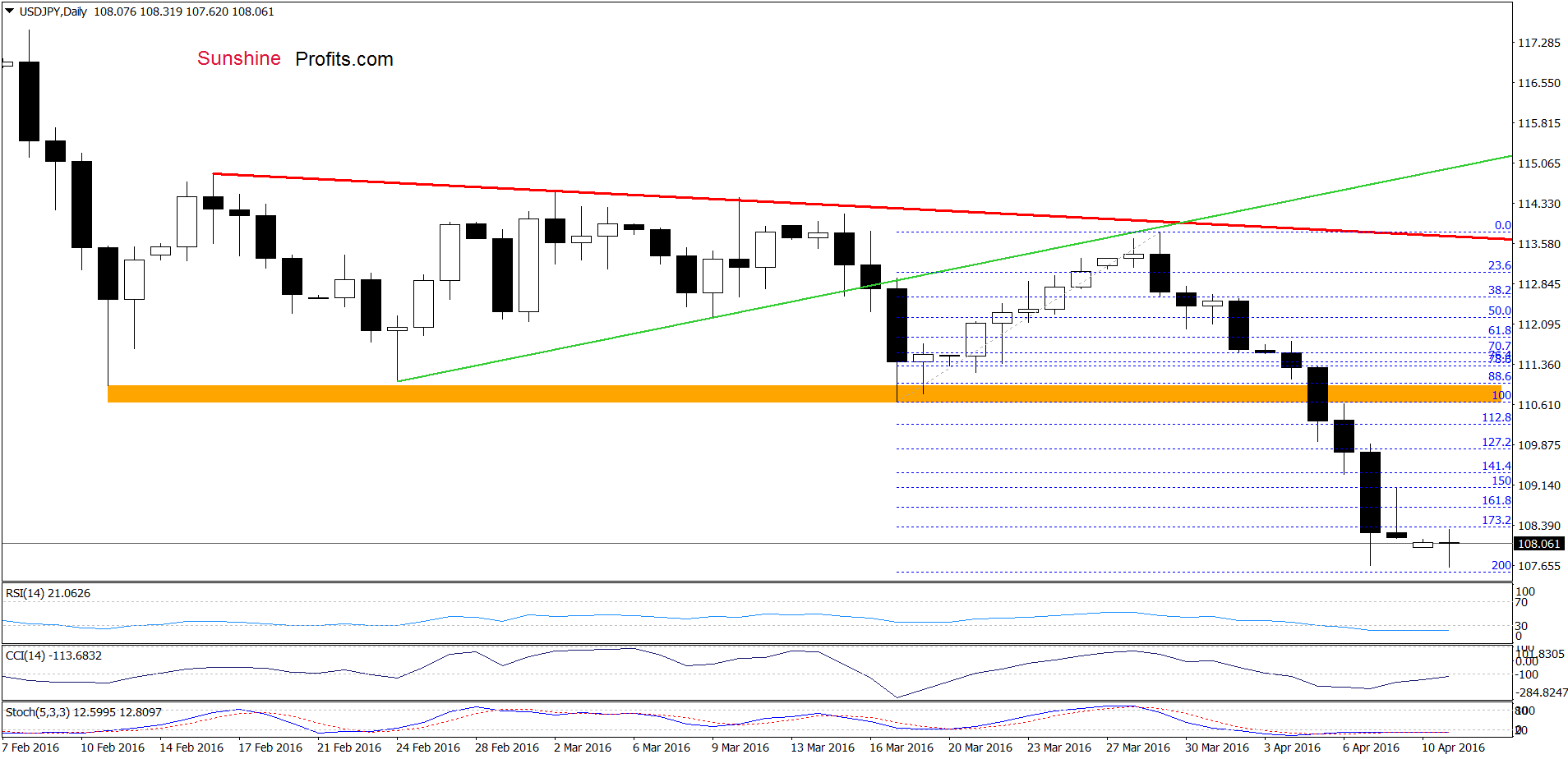Select the 112.8 Fibonacci extension label
This screenshot has width=1568, height=759.
(x=1496, y=417)
